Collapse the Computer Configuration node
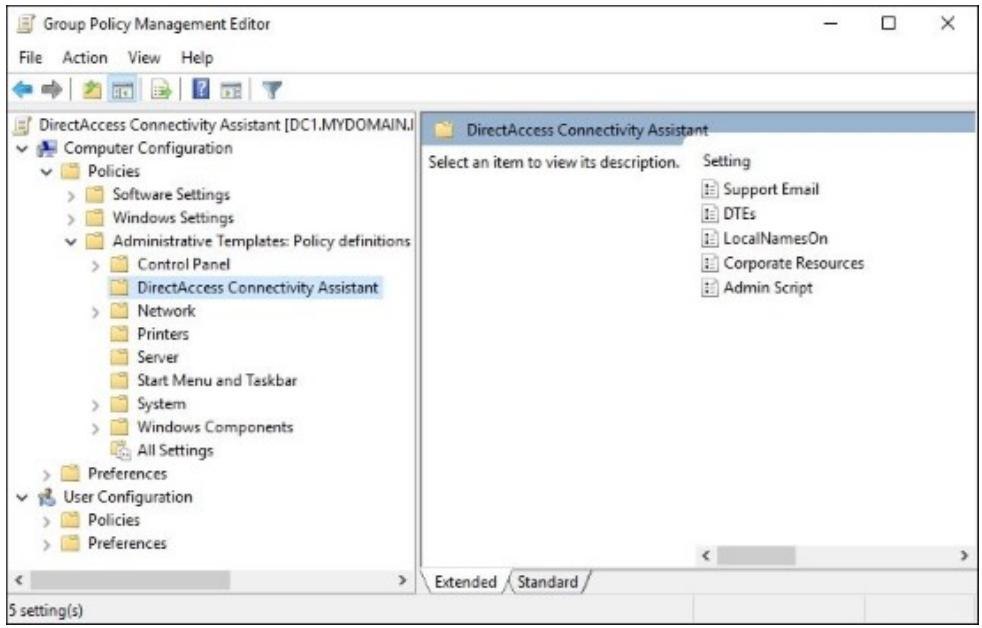 point(23,149)
